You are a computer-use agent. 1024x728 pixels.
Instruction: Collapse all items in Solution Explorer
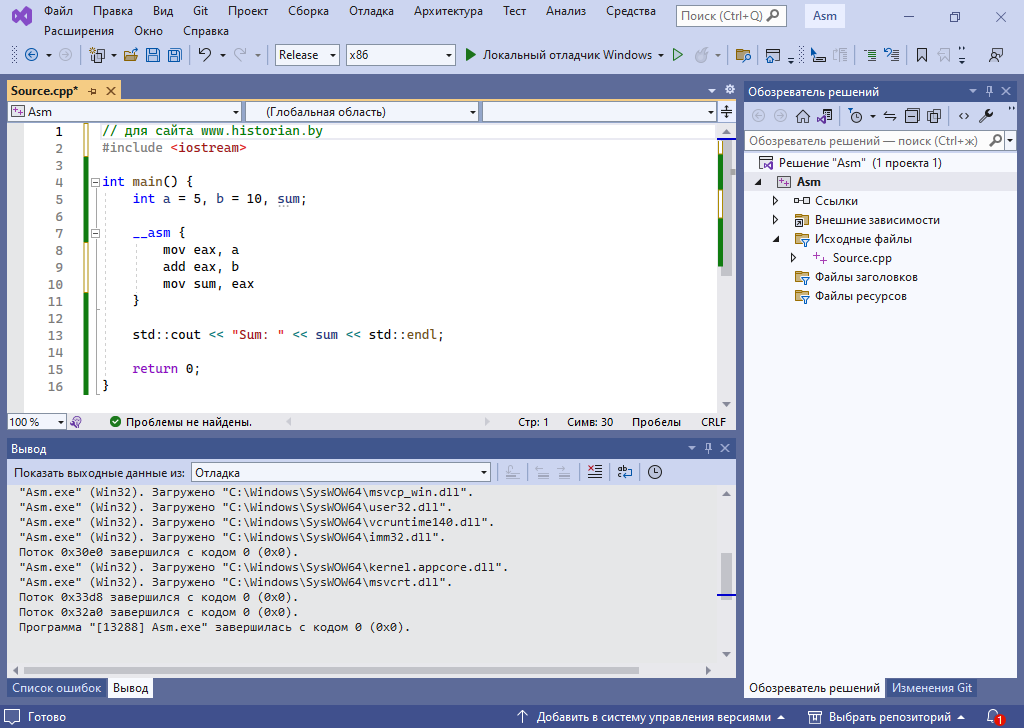[x=911, y=116]
